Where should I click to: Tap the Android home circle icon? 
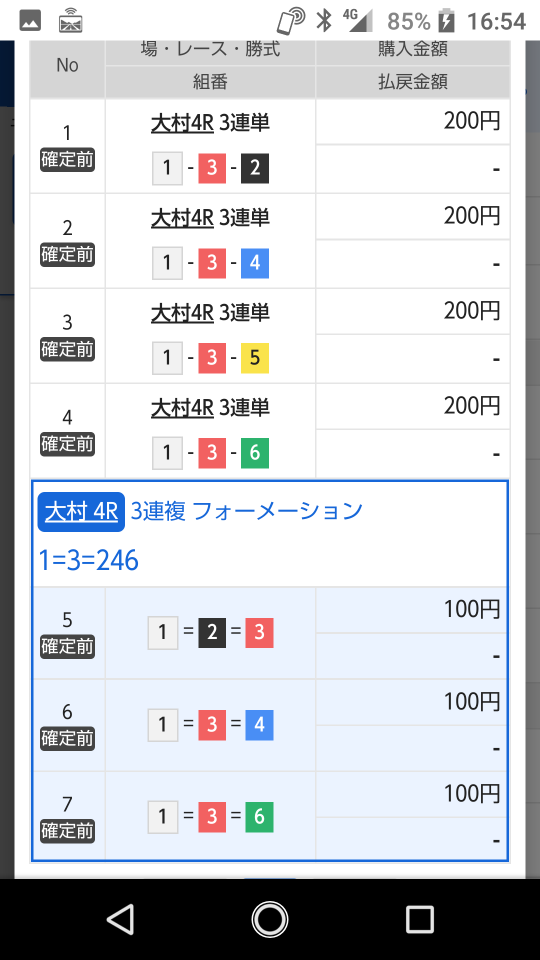pyautogui.click(x=270, y=920)
